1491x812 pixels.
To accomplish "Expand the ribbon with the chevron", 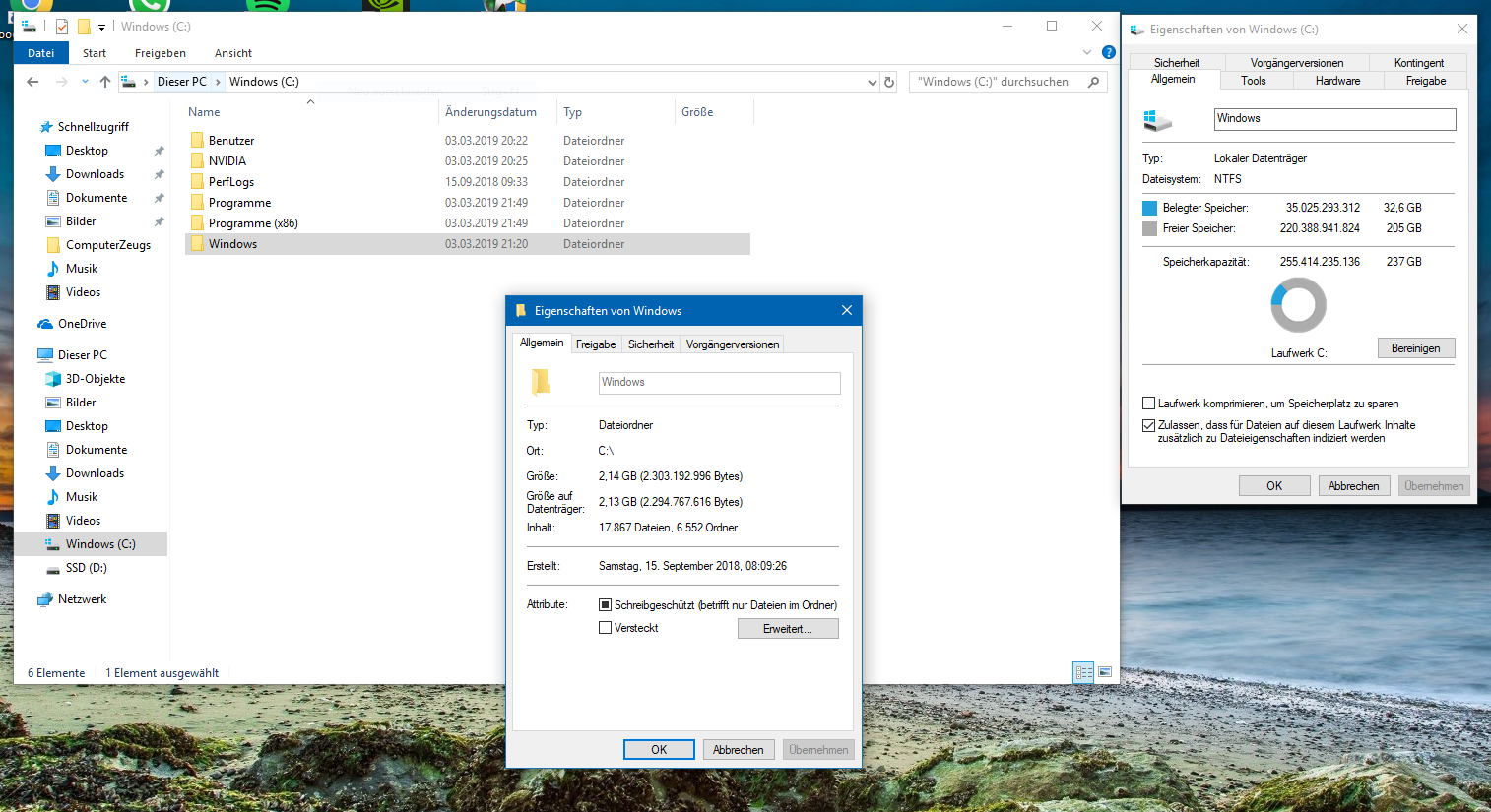I will 1087,52.
